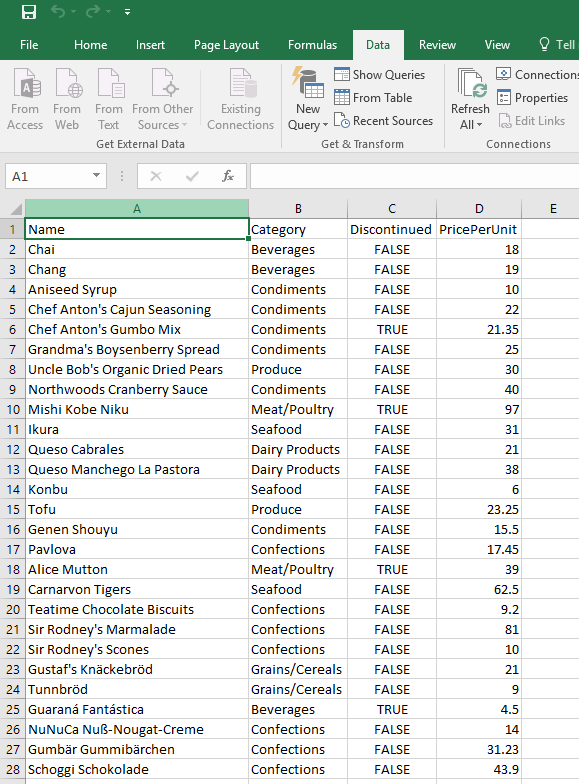579x784 pixels.
Task: Click Edit Links
Action: click(x=532, y=120)
